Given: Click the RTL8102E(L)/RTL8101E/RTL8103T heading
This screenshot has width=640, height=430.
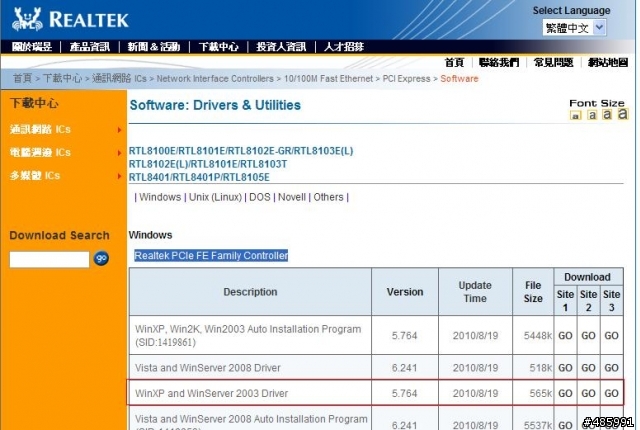Looking at the screenshot, I should coord(208,164).
